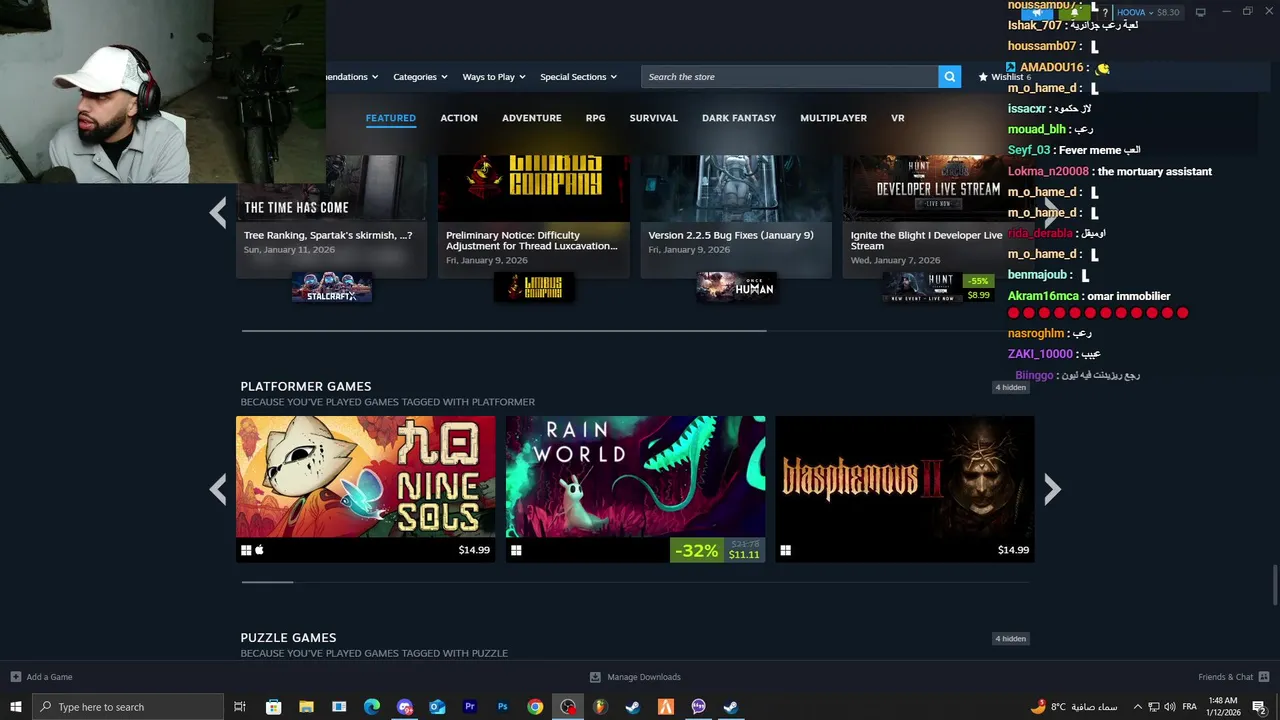Select the ADVENTURE tab
This screenshot has height=720, width=1280.
531,118
